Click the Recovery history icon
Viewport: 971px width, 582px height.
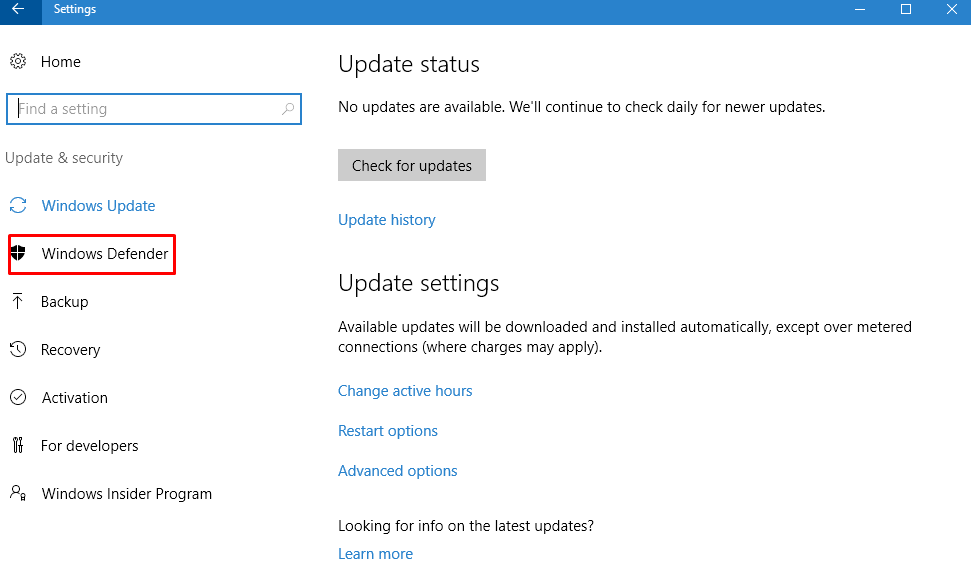18,350
